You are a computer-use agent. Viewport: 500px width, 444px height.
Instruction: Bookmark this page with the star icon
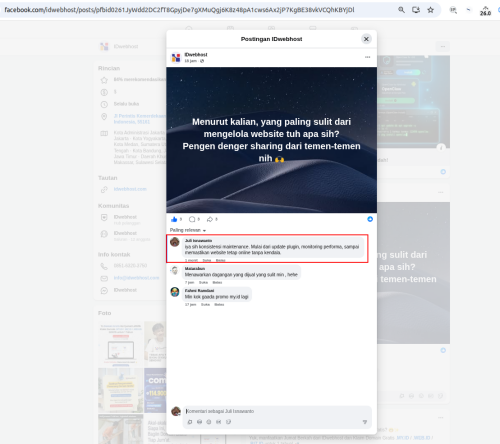pos(430,10)
